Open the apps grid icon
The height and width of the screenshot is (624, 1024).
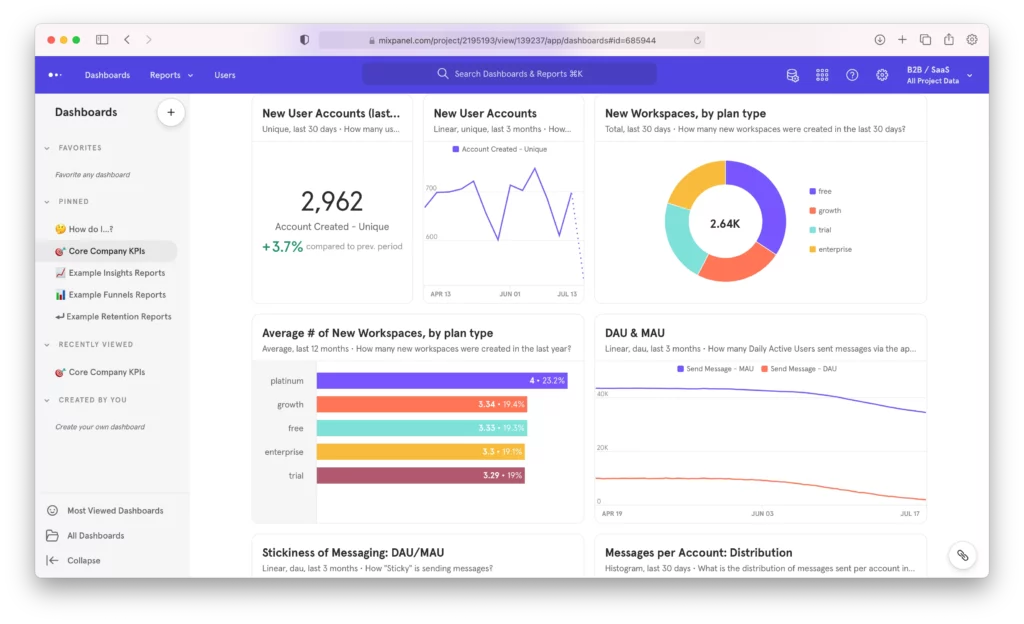[822, 75]
